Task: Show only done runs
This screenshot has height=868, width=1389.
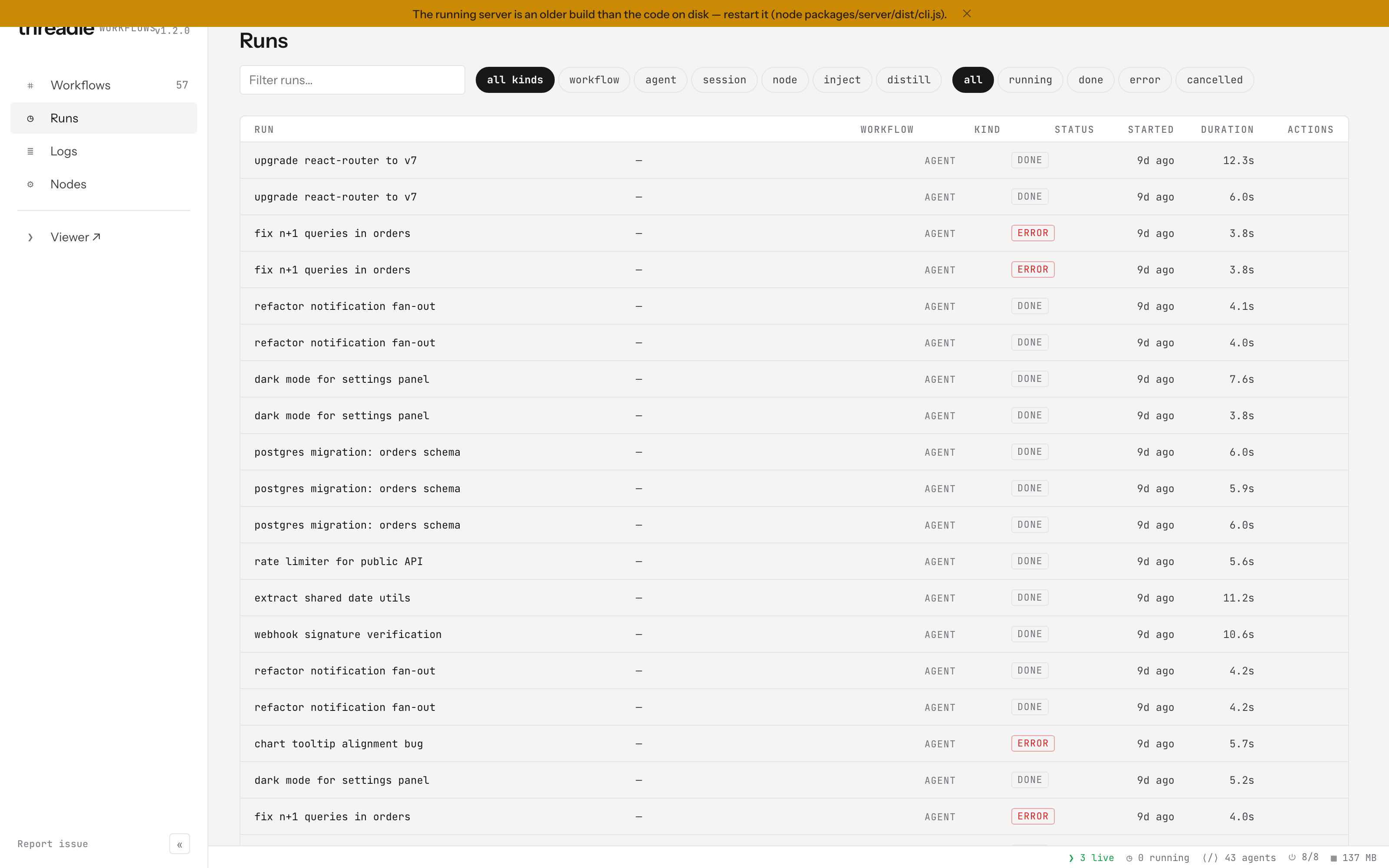Action: click(1090, 80)
